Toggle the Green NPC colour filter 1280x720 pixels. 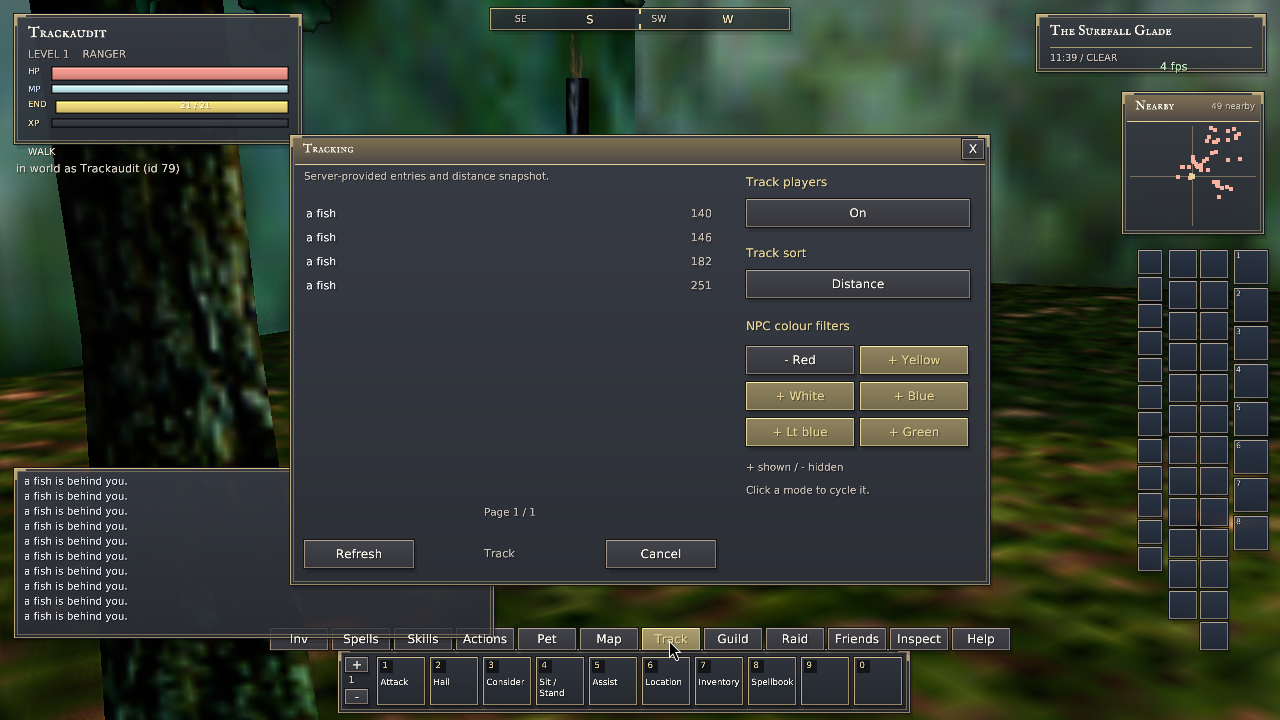(x=914, y=432)
